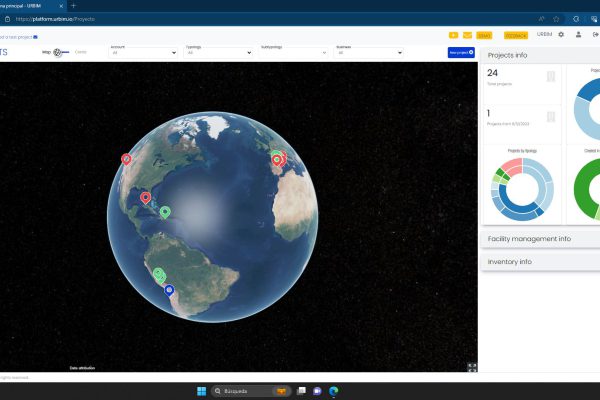Click the icon on the 24 total projects card
Image resolution: width=600 pixels, height=400 pixels.
[551, 77]
